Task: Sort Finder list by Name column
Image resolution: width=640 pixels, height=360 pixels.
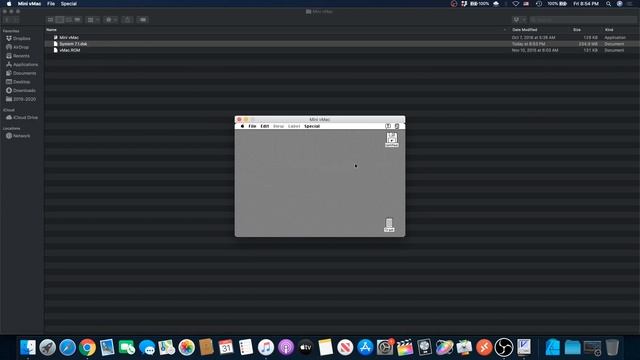Action: (51, 30)
